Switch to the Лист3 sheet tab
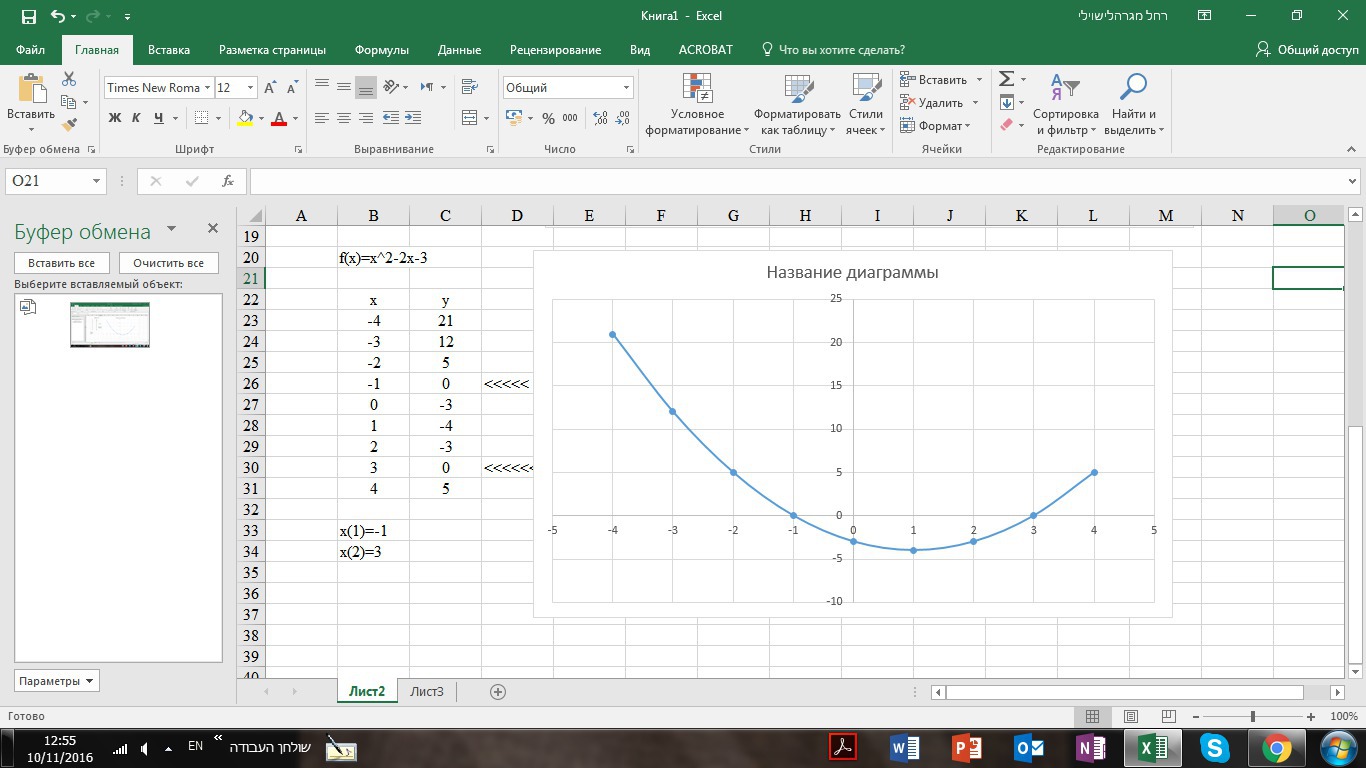The height and width of the screenshot is (768, 1366). pos(427,692)
